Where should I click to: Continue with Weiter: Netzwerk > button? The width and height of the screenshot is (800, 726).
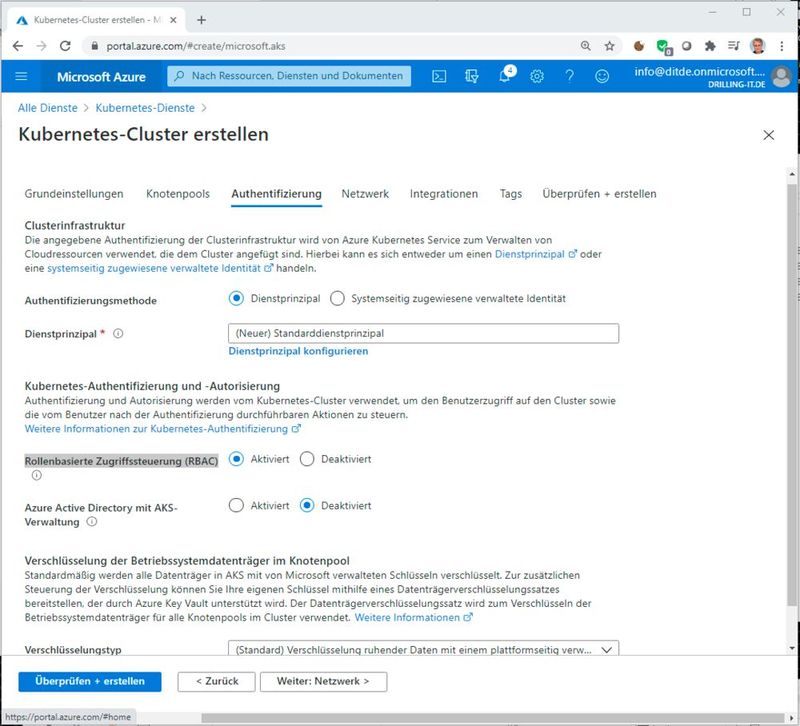click(323, 682)
